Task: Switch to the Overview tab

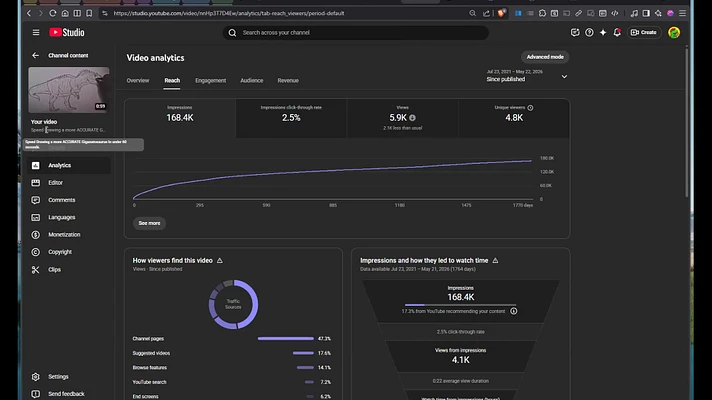Action: pyautogui.click(x=138, y=81)
